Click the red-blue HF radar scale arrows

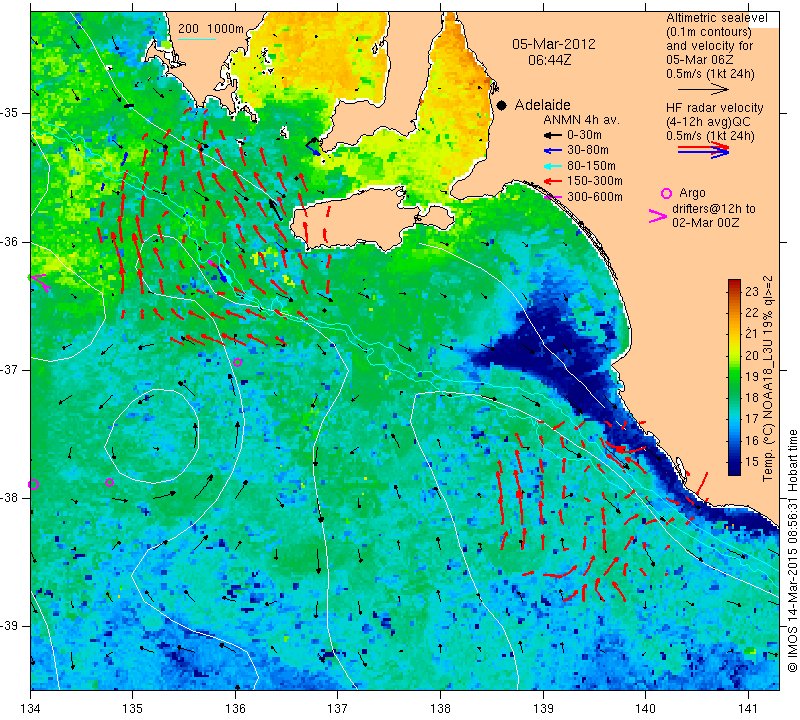(x=703, y=150)
